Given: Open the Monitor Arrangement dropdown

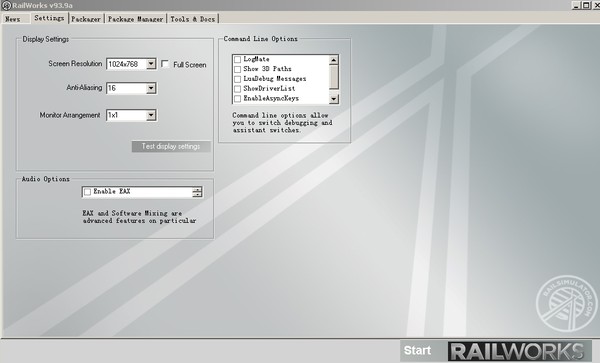Looking at the screenshot, I should [x=151, y=115].
